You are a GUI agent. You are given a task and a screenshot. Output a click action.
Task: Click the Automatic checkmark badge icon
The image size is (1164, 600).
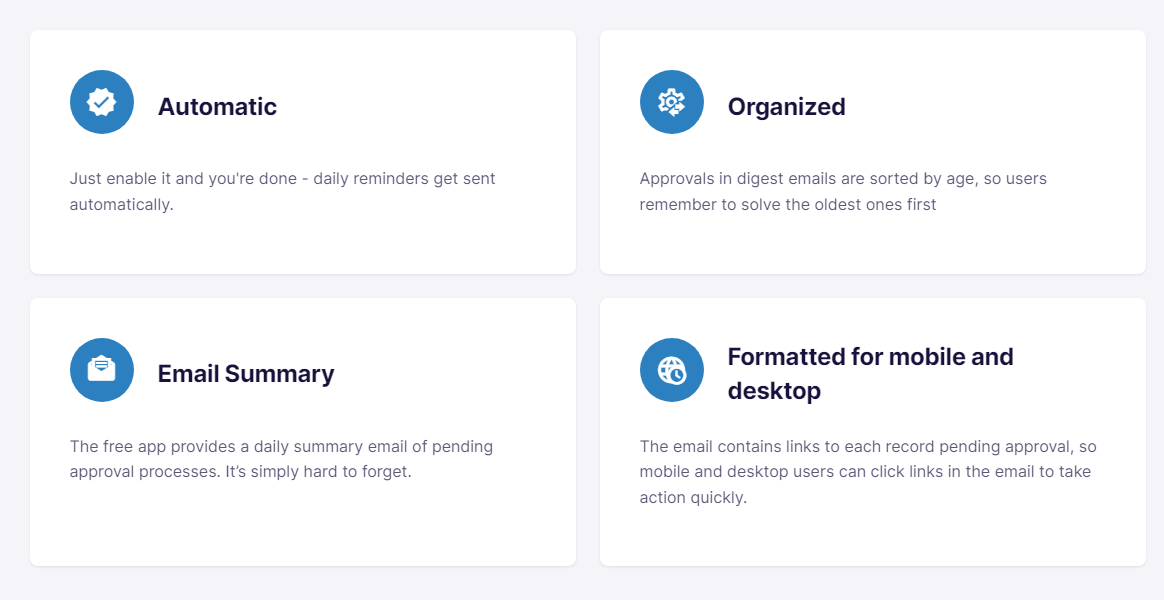coord(102,102)
